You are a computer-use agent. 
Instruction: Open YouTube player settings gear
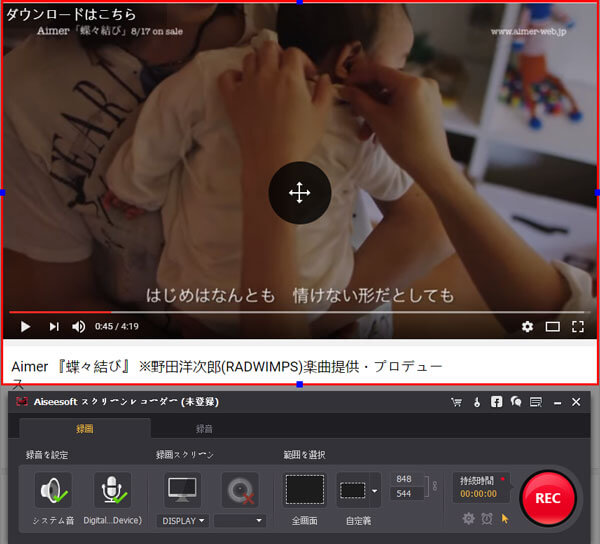[527, 327]
